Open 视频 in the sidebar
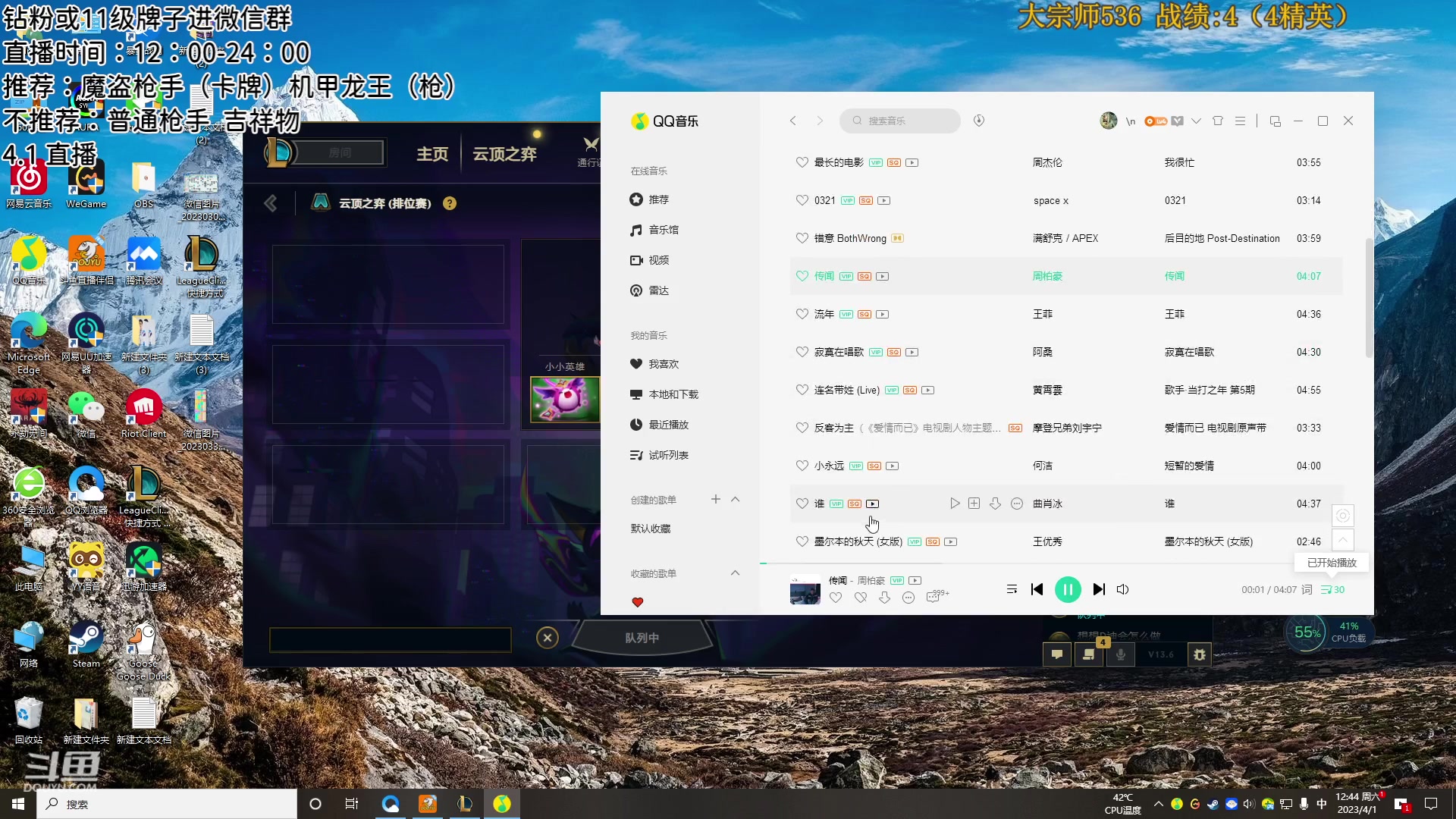The width and height of the screenshot is (1456, 819). [x=650, y=260]
